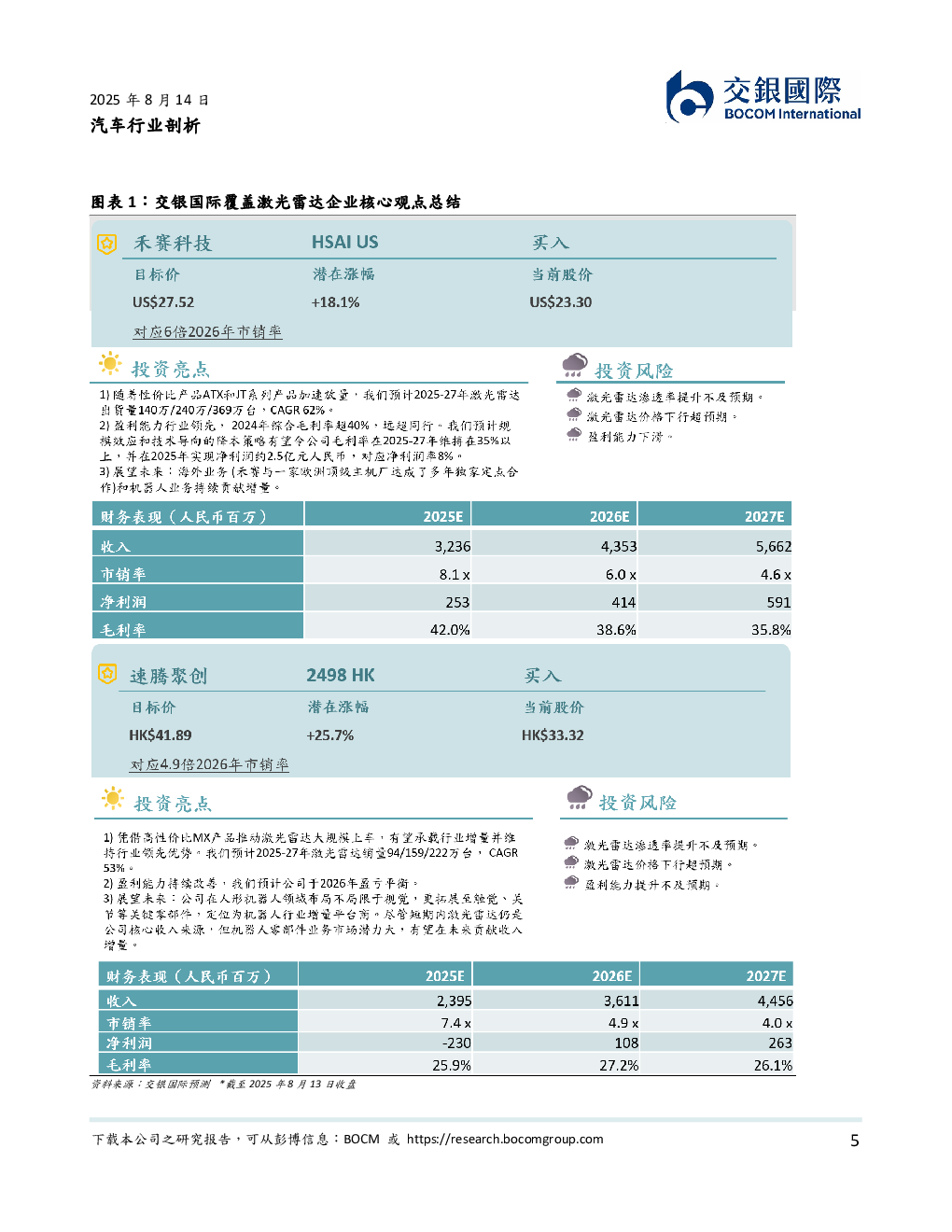Click Hesai 2026E net profit 414

point(623,603)
